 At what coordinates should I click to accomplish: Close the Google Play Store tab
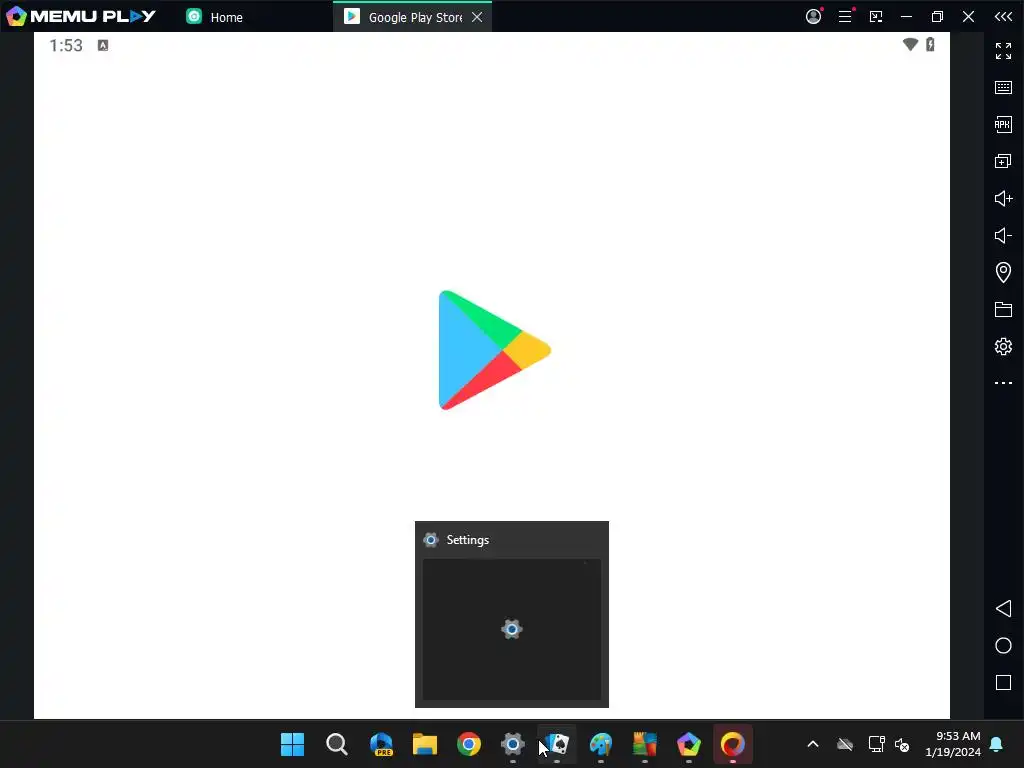[477, 17]
